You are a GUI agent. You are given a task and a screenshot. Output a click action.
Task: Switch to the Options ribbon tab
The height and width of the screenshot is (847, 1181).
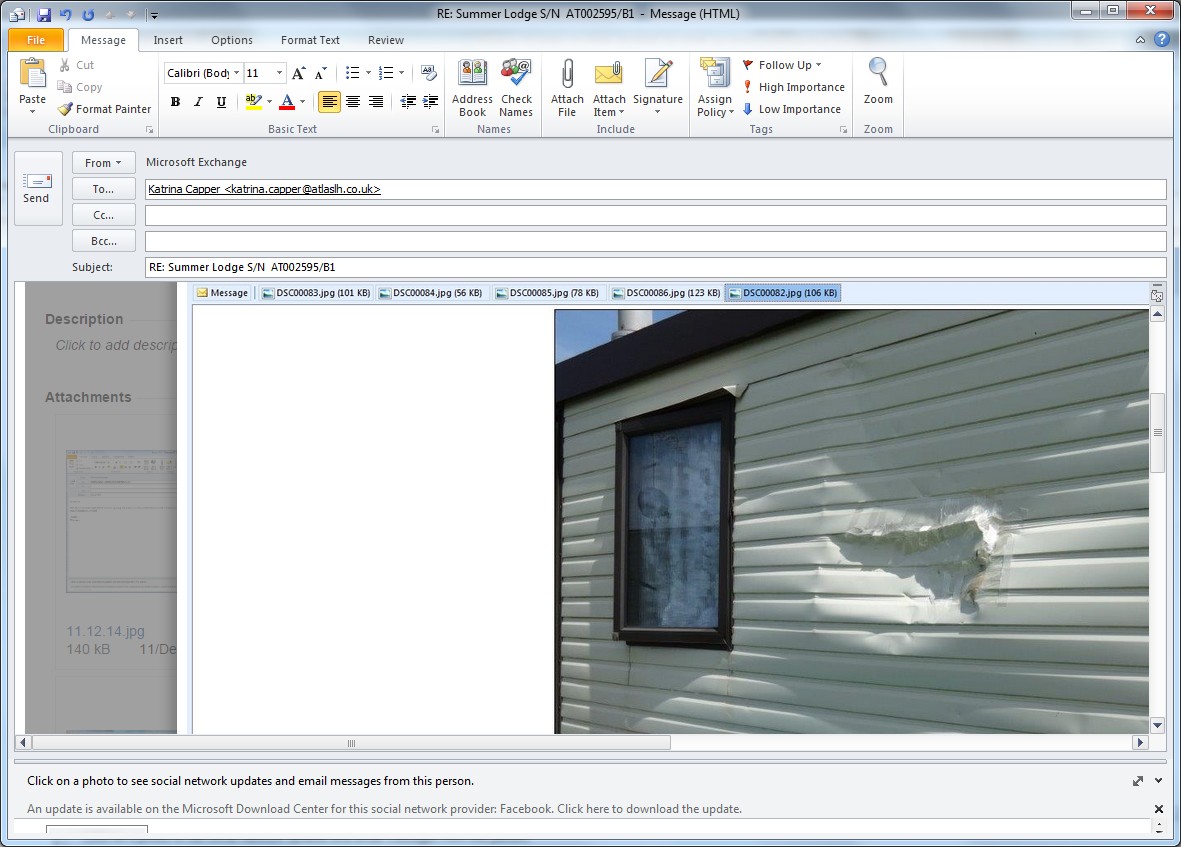(x=231, y=40)
